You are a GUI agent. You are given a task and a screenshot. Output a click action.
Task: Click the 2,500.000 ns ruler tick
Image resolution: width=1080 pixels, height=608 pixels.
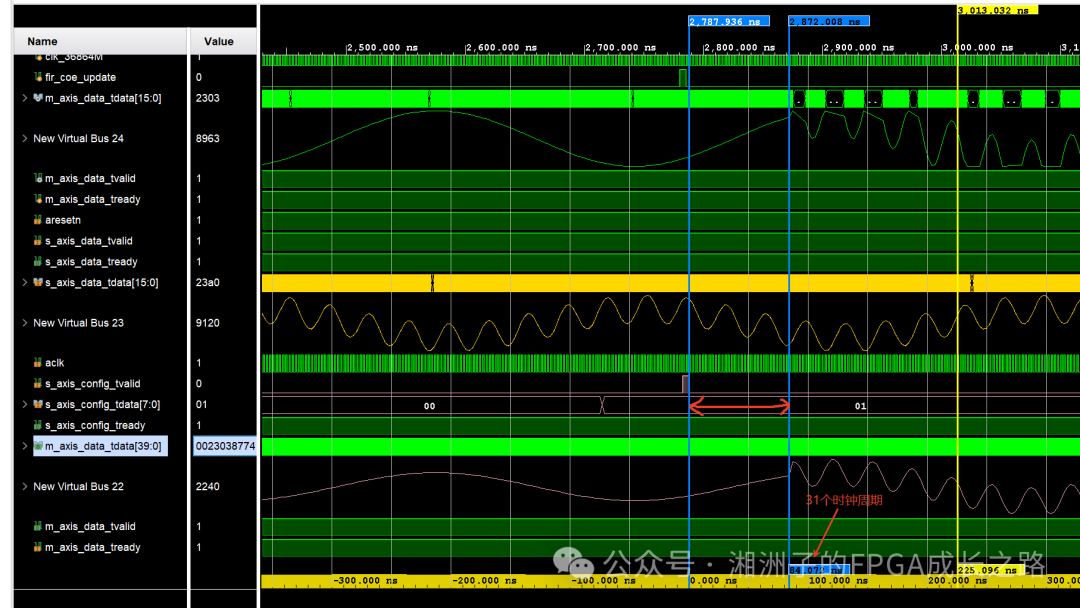(382, 48)
